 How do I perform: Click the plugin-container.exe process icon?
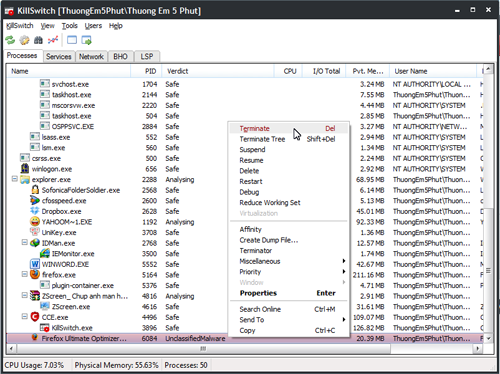(x=45, y=285)
